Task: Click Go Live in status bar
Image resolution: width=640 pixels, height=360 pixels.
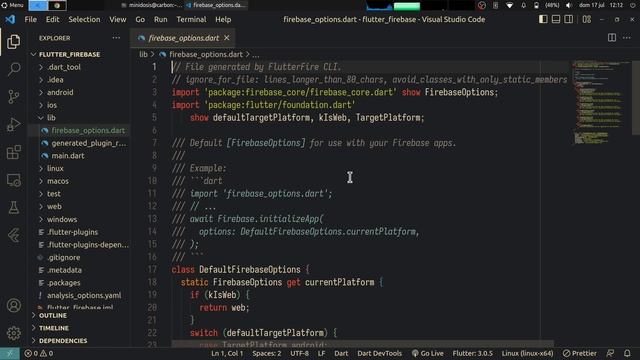Action: coord(427,353)
